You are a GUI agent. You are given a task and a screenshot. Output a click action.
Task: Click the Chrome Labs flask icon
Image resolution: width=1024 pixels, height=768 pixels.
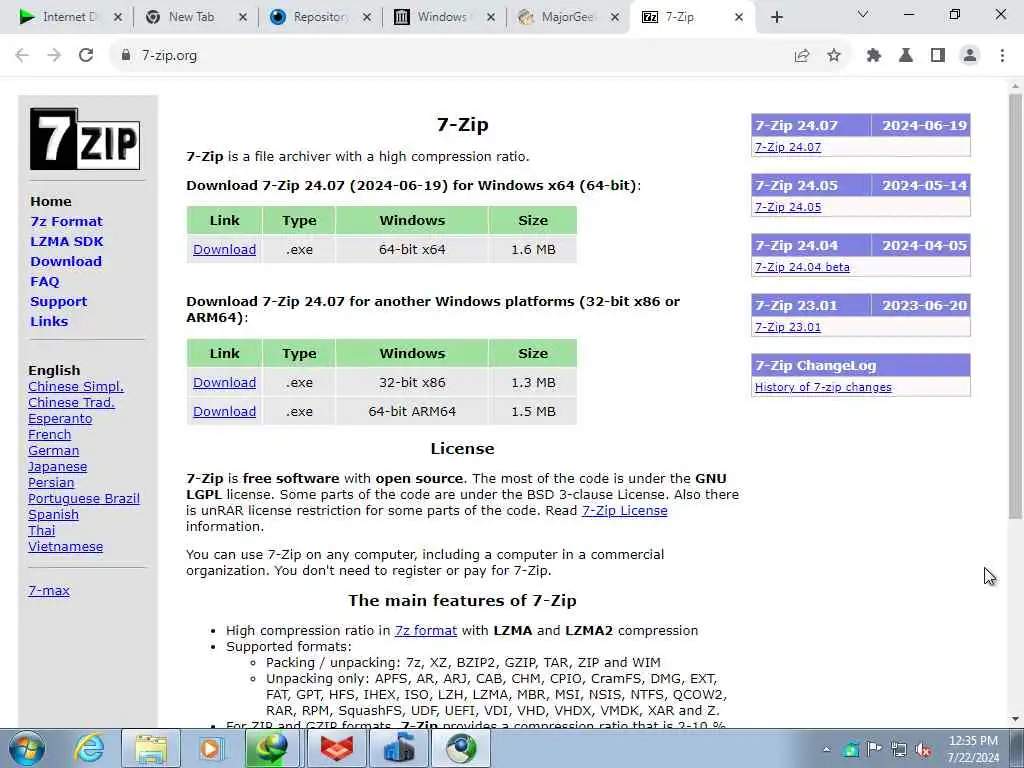coord(906,56)
